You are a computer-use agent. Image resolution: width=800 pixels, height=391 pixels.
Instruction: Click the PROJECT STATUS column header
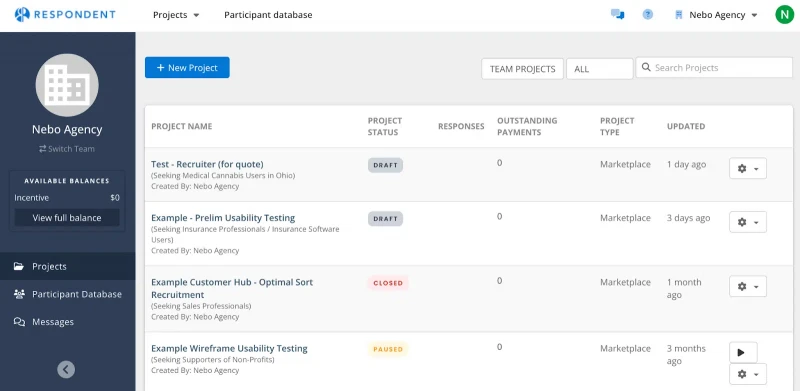[385, 126]
